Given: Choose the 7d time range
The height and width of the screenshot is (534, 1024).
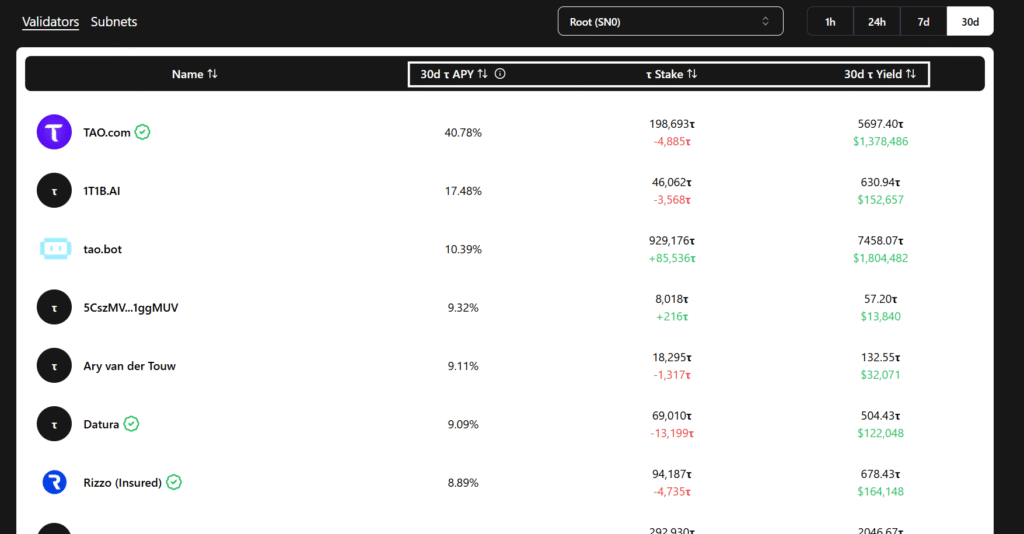Looking at the screenshot, I should [923, 21].
